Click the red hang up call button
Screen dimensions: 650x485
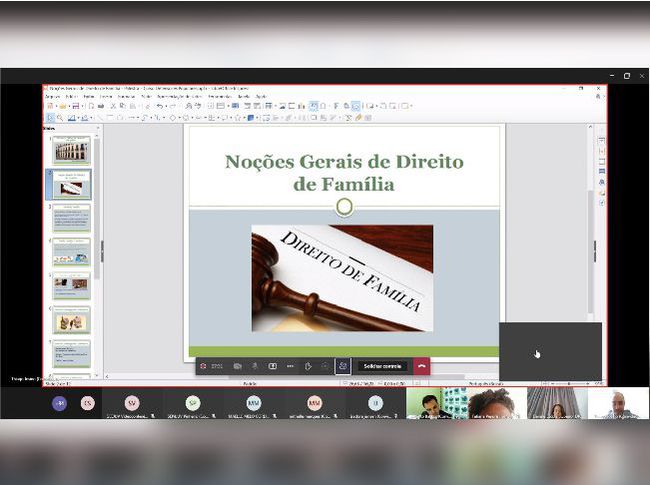point(421,366)
